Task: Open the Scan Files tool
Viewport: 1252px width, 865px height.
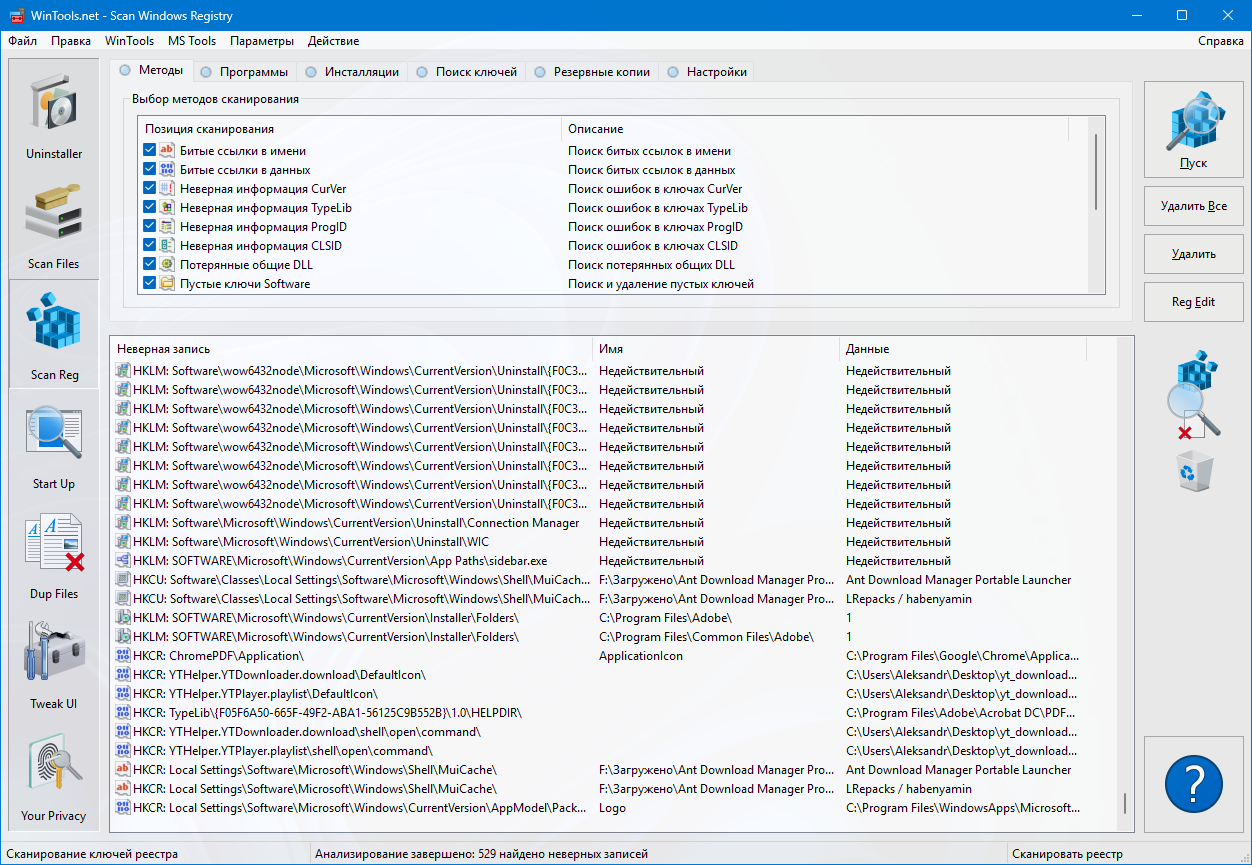Action: click(x=54, y=224)
